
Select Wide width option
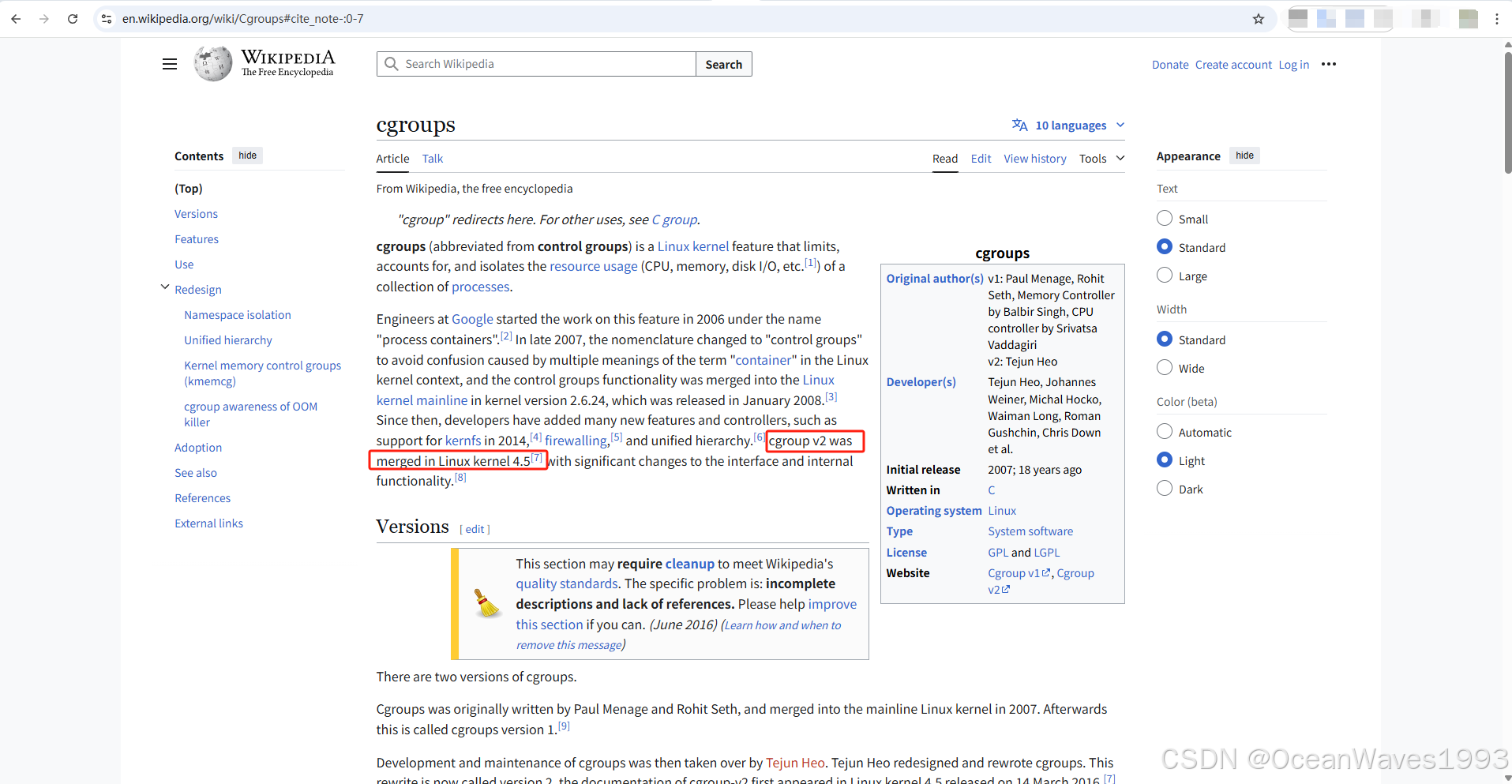click(x=1165, y=367)
